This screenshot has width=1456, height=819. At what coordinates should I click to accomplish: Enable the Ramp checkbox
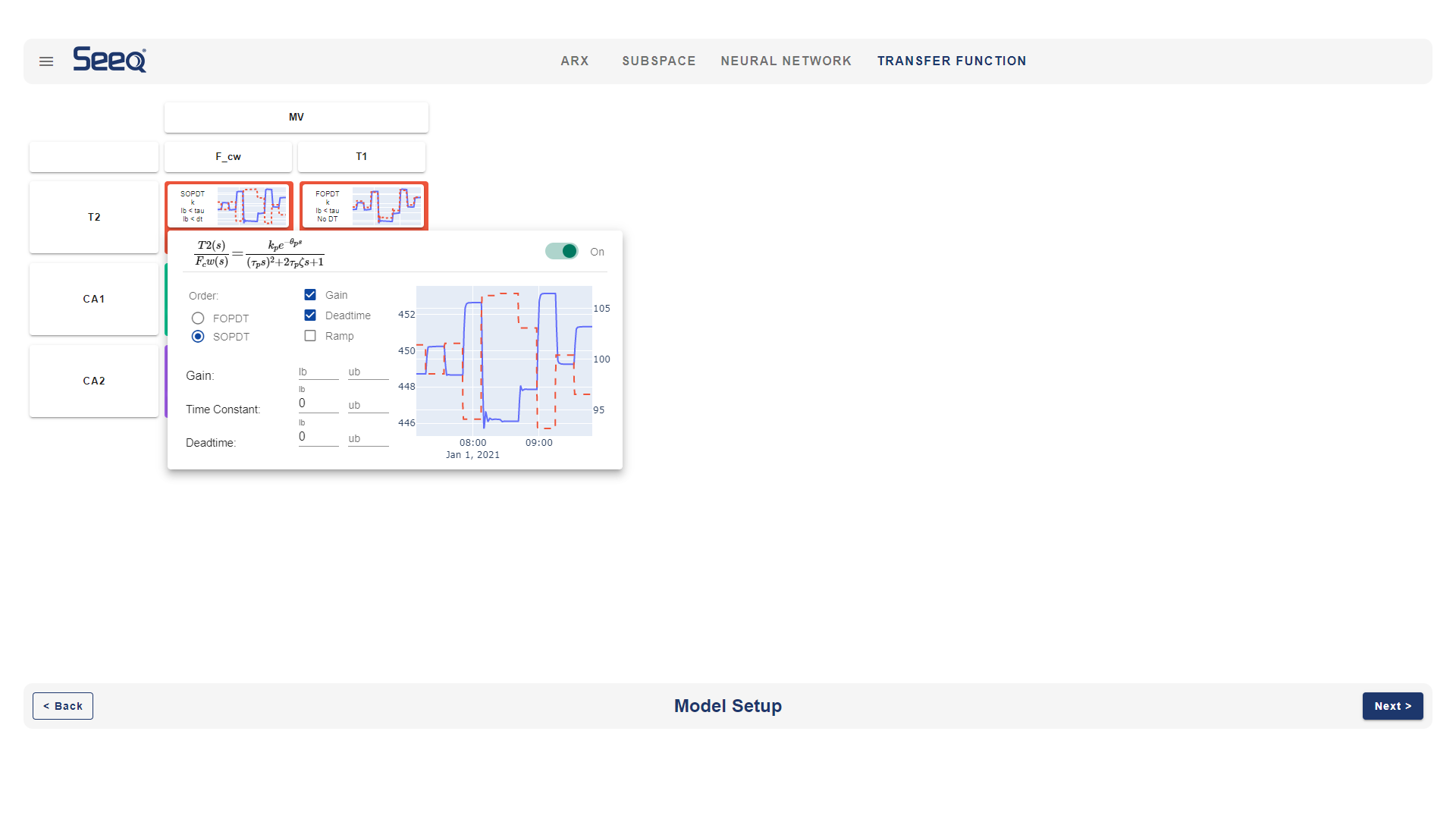coord(310,336)
